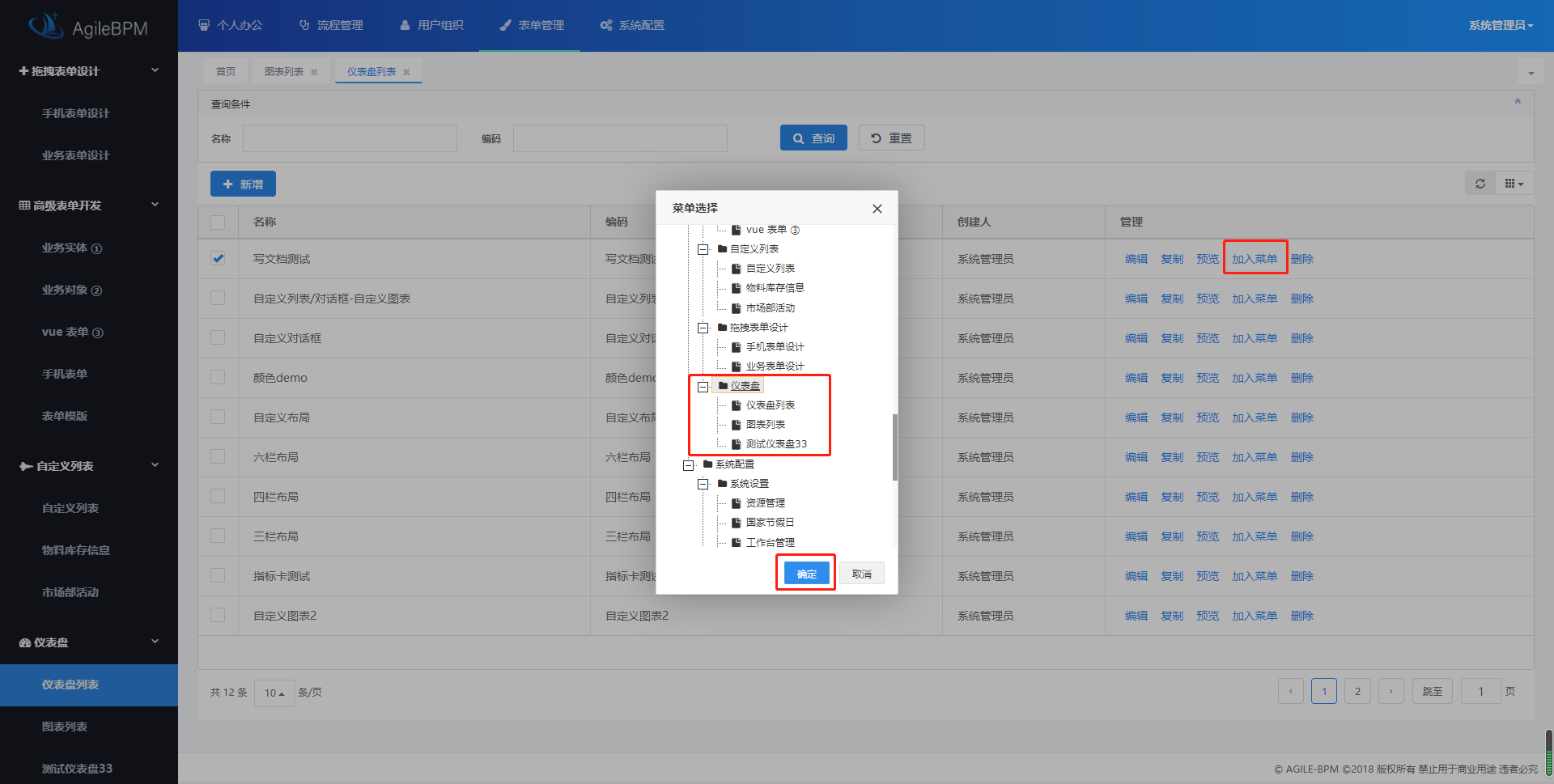Click the jump-to page number input
Viewport: 1554px width, 784px height.
coord(1480,692)
